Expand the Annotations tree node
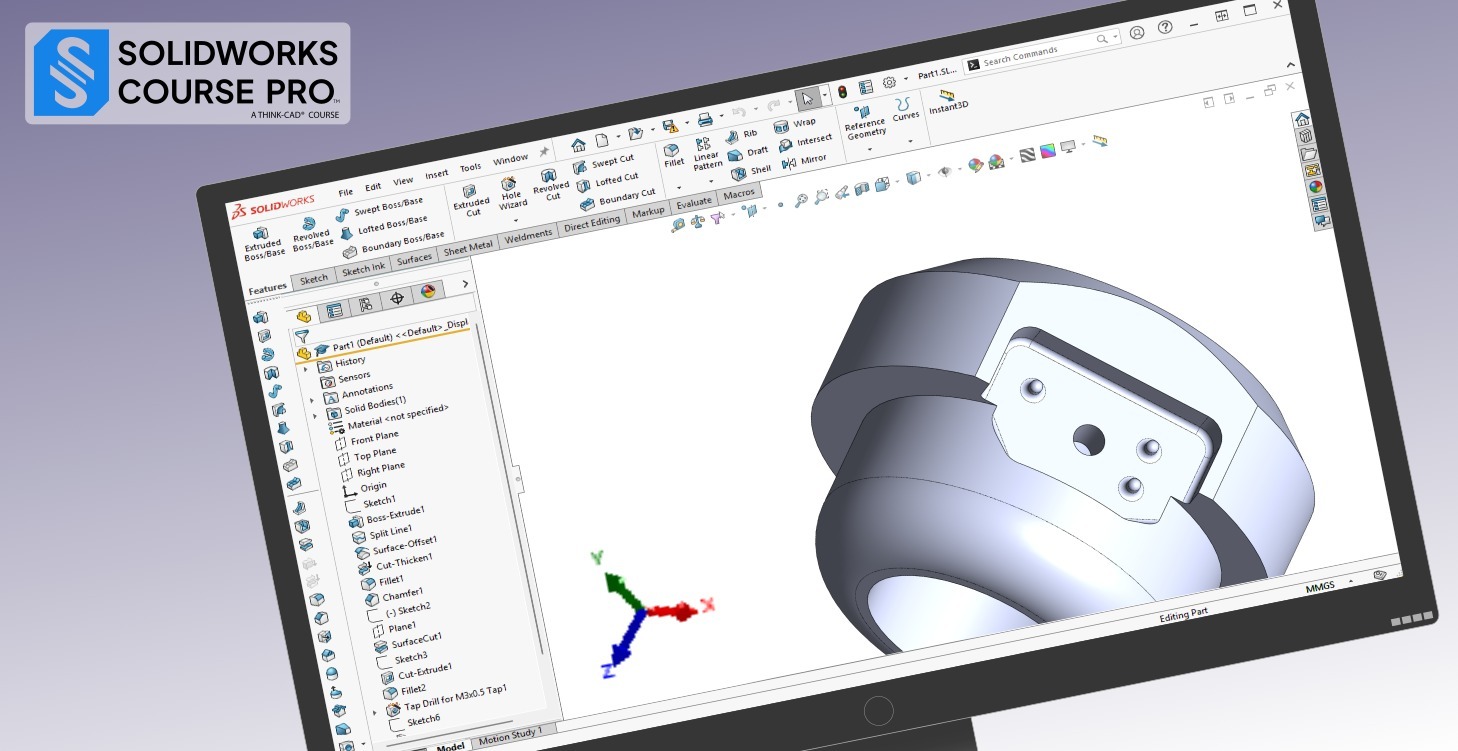 pos(312,400)
